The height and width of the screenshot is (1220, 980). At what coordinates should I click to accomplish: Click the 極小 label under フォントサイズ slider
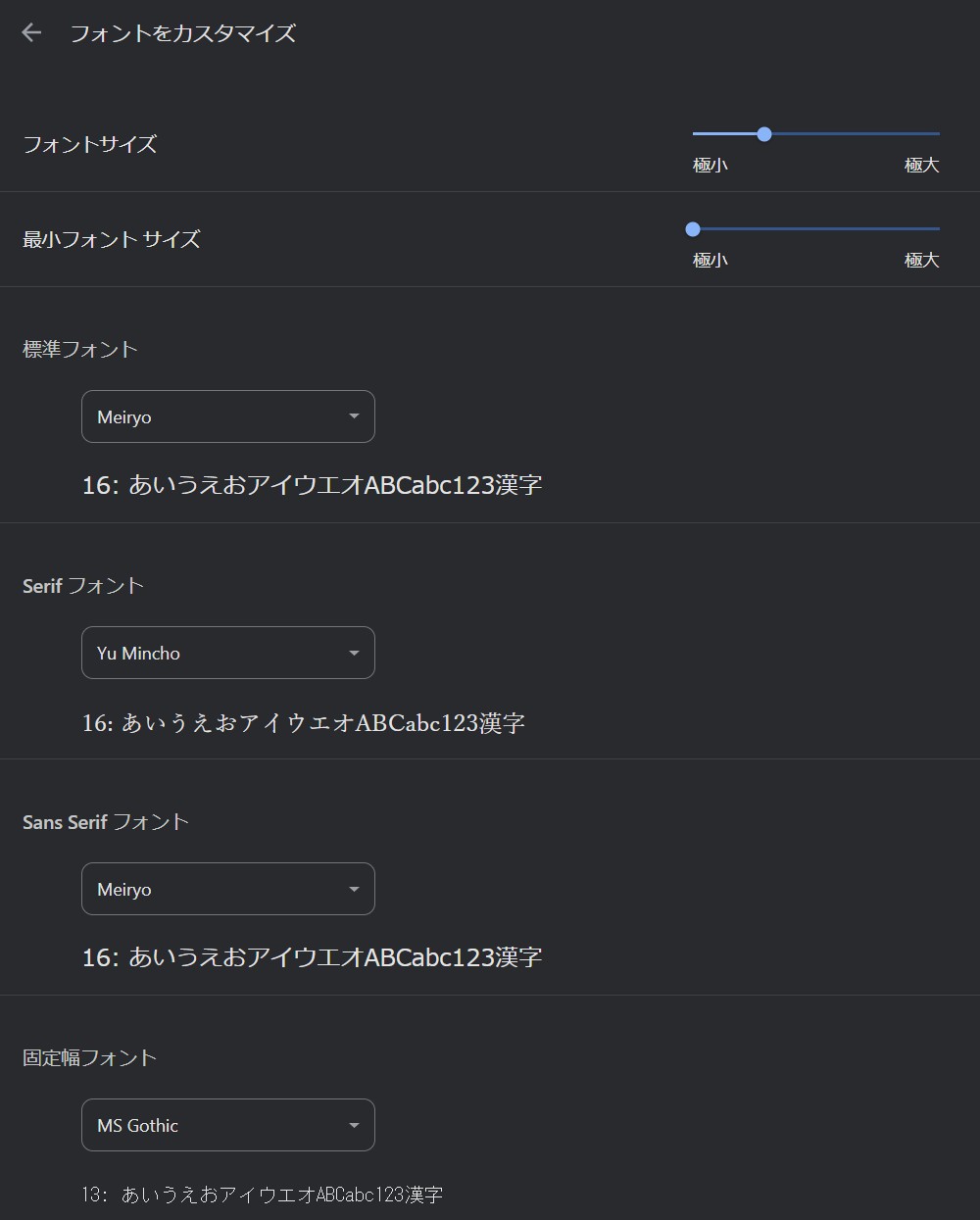click(x=710, y=165)
